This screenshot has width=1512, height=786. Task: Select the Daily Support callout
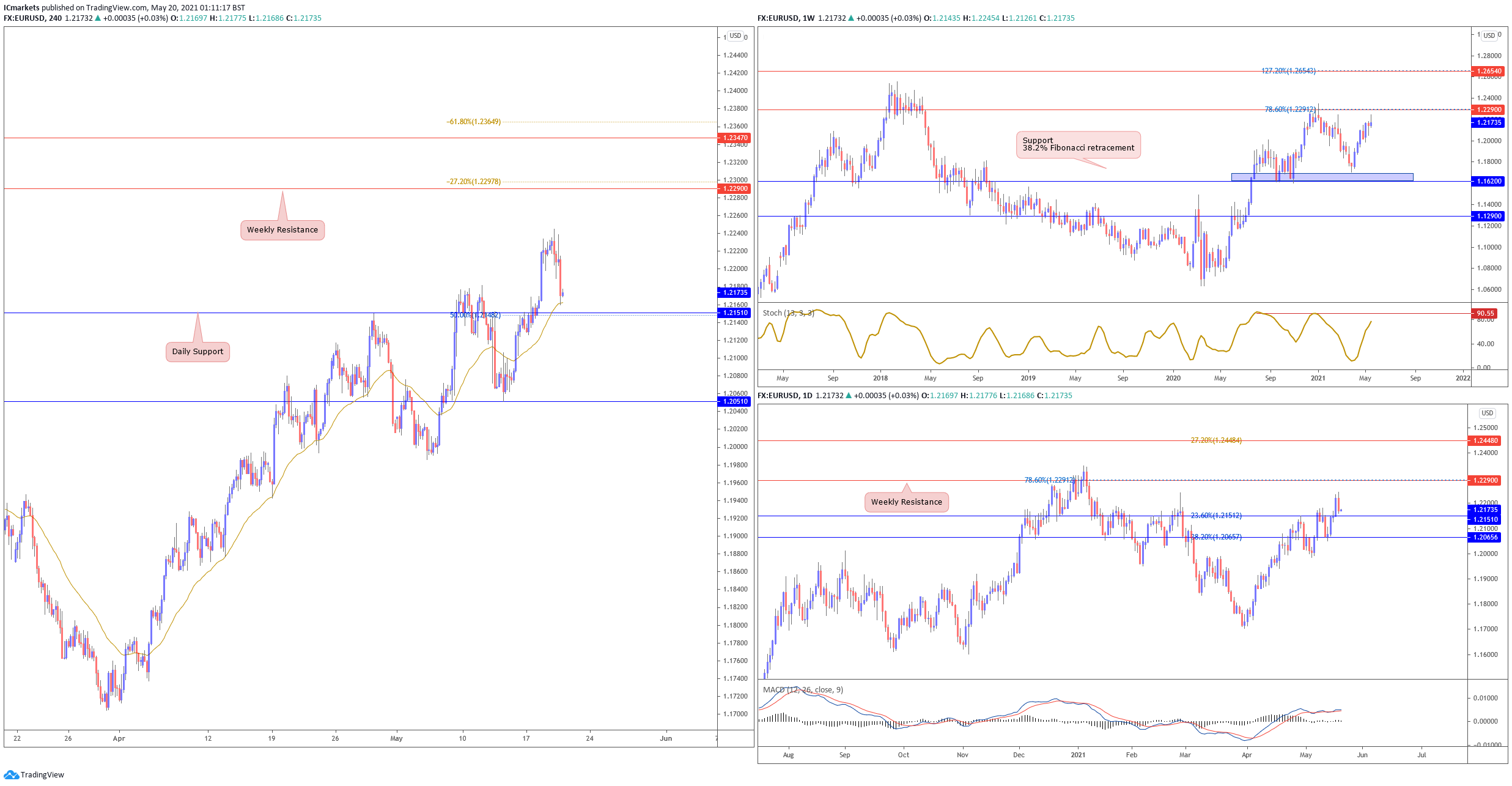197,352
